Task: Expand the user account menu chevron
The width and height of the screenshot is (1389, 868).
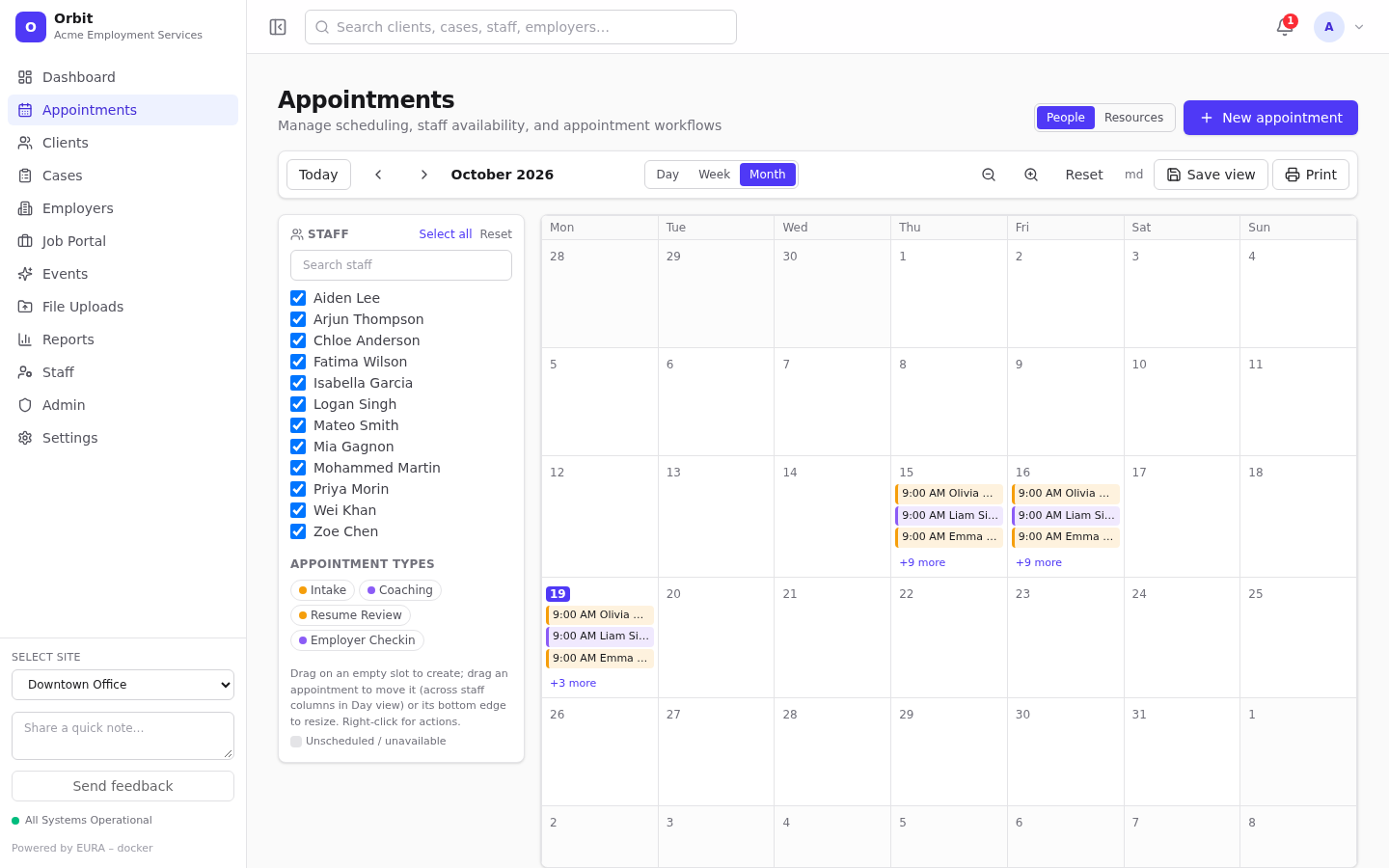Action: pos(1359,27)
